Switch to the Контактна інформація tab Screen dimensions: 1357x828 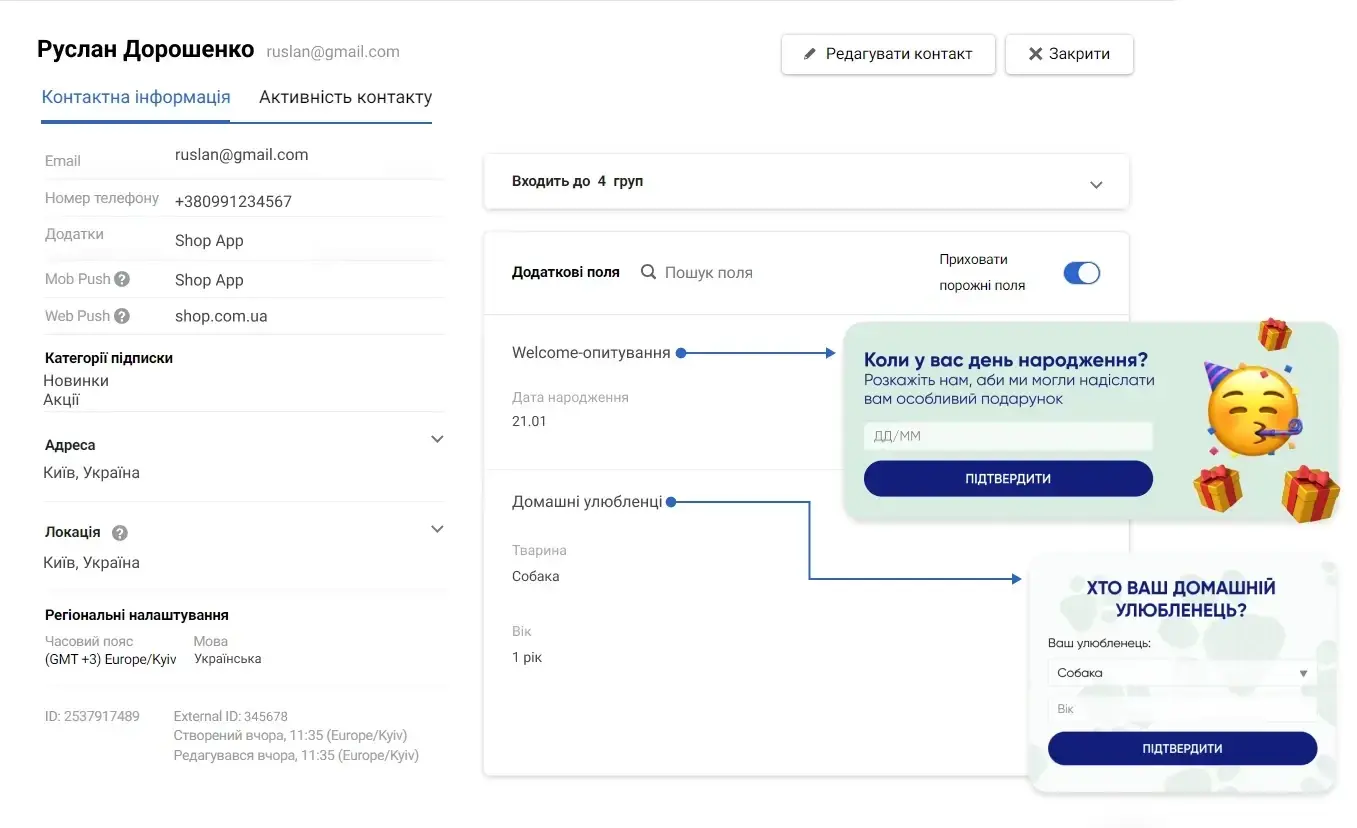pyautogui.click(x=136, y=98)
